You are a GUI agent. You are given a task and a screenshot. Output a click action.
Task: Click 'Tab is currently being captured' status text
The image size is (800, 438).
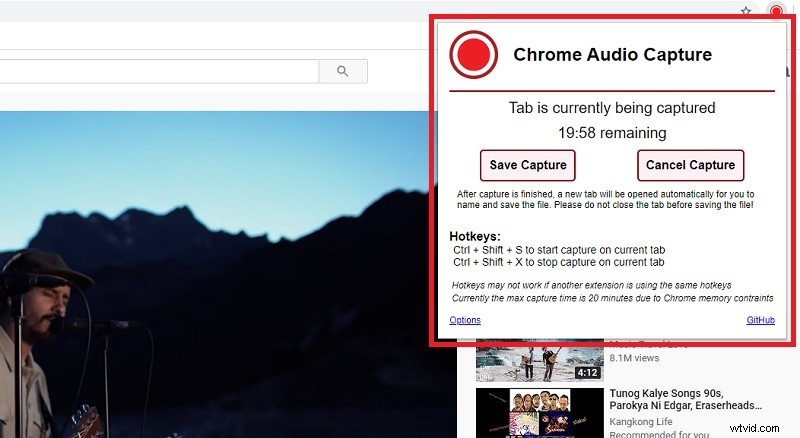tap(612, 108)
